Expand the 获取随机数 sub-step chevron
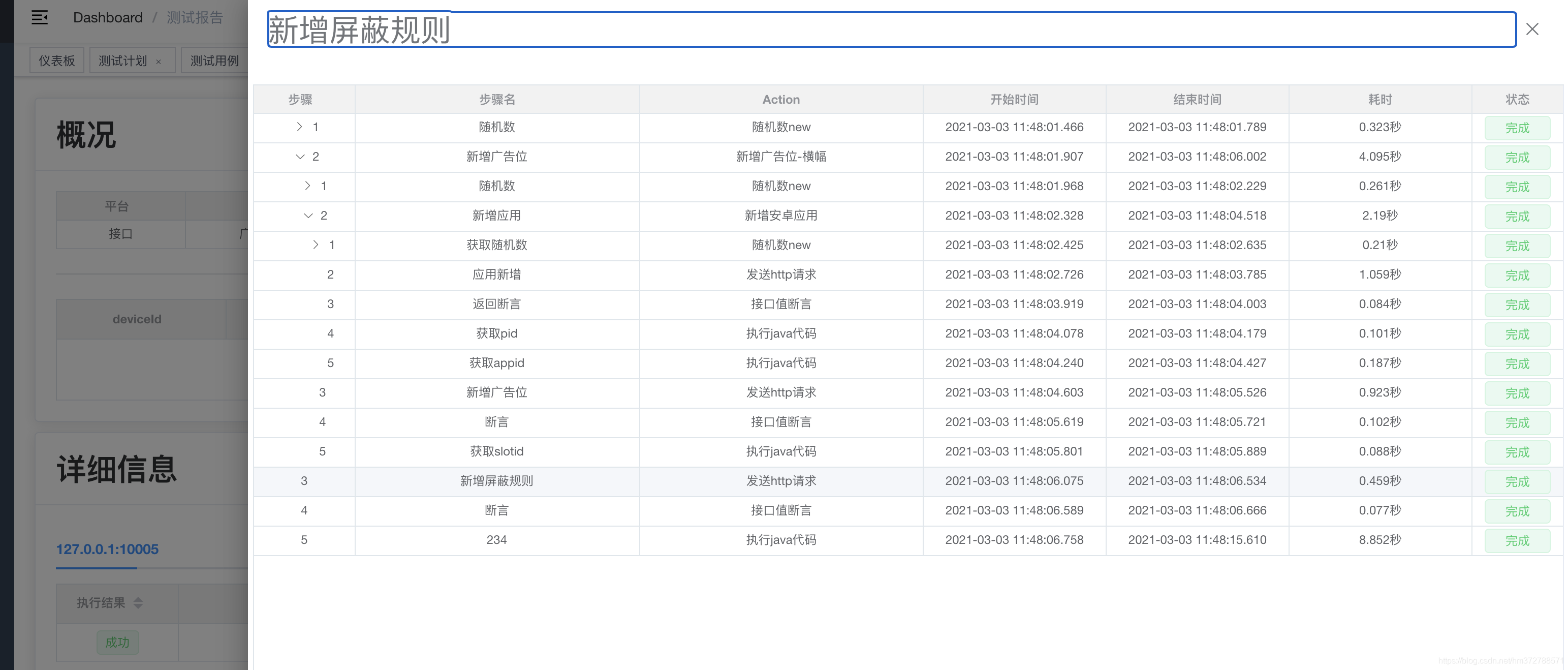This screenshot has width=1568, height=670. pyautogui.click(x=316, y=245)
